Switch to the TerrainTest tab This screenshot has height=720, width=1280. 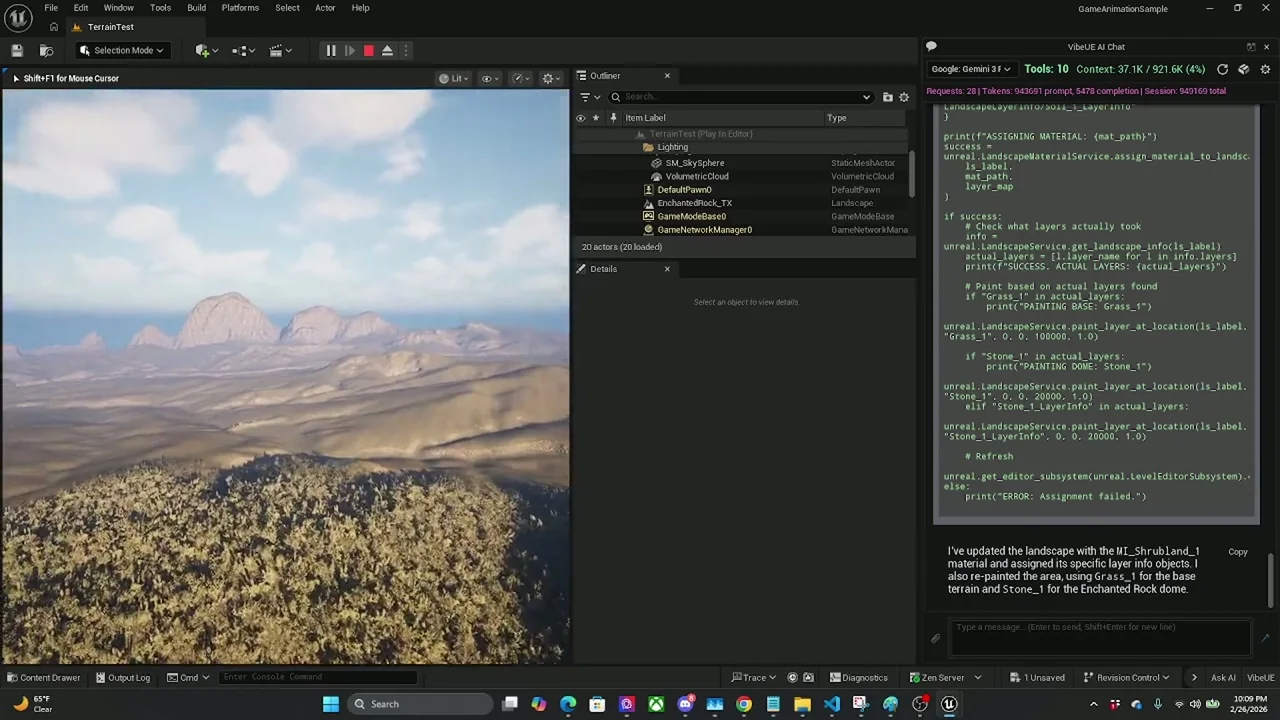tap(110, 27)
